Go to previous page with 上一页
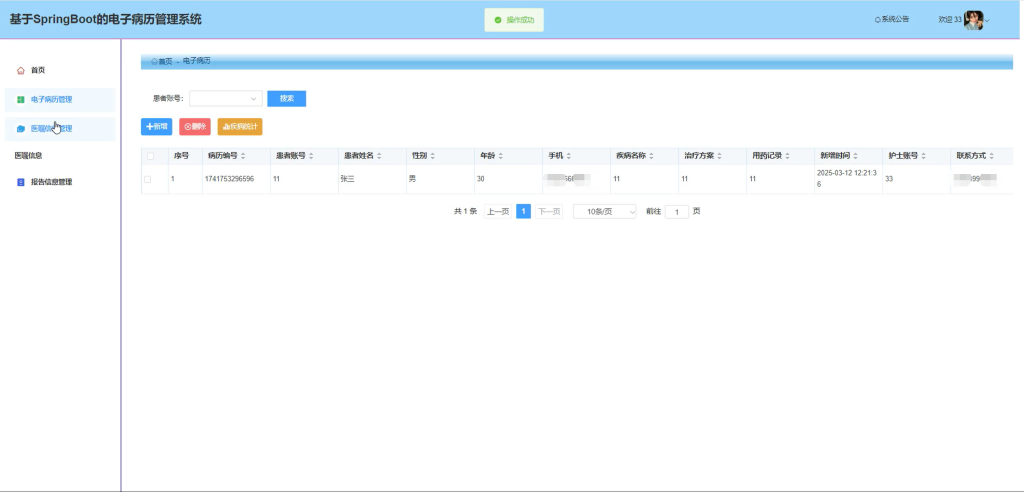The image size is (1024, 492). click(498, 212)
